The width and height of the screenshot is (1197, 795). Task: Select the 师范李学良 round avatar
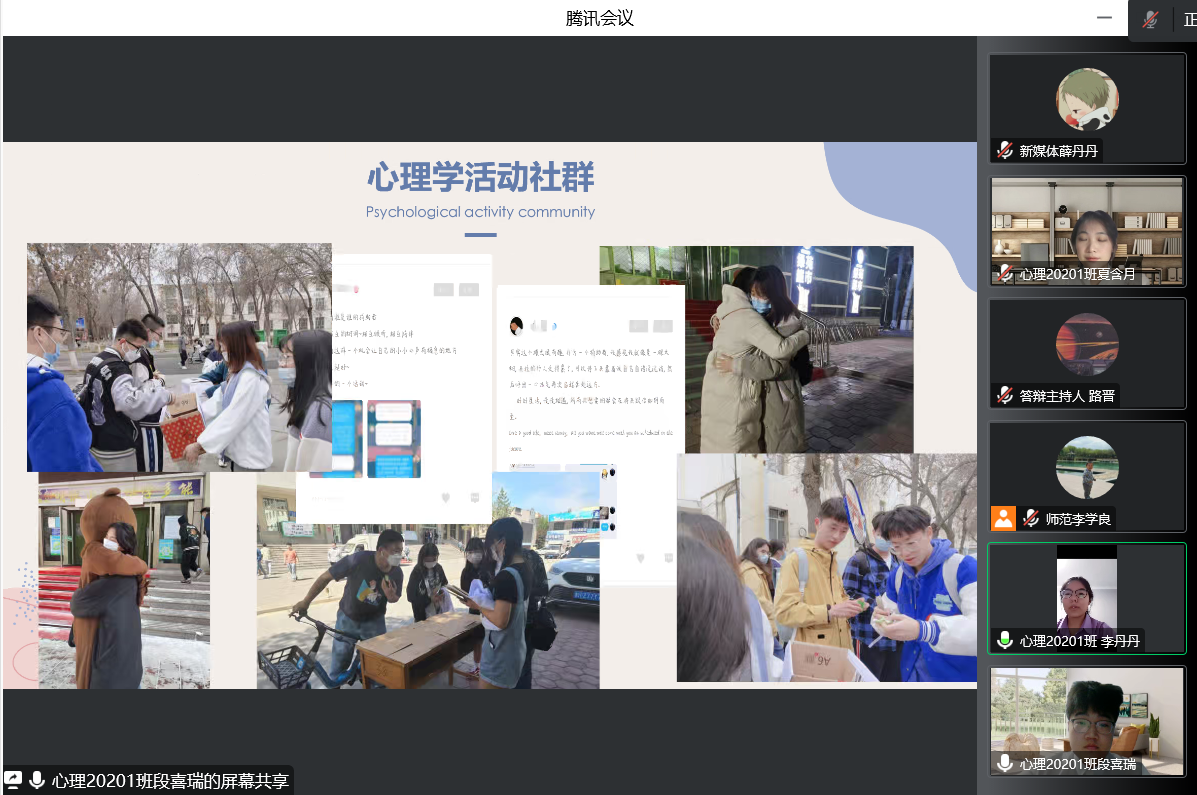pyautogui.click(x=1087, y=467)
